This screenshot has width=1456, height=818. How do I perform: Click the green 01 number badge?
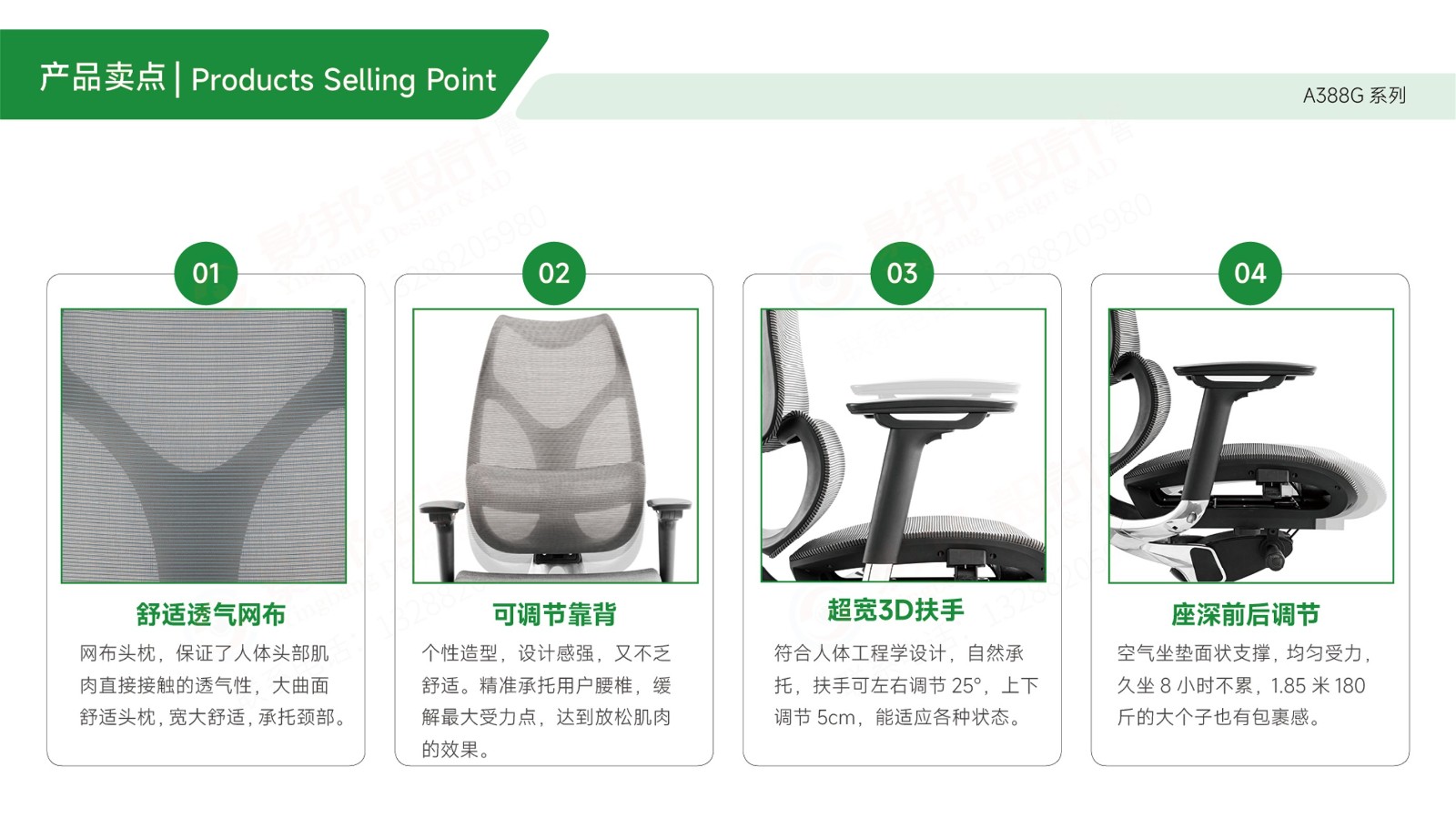pos(206,273)
